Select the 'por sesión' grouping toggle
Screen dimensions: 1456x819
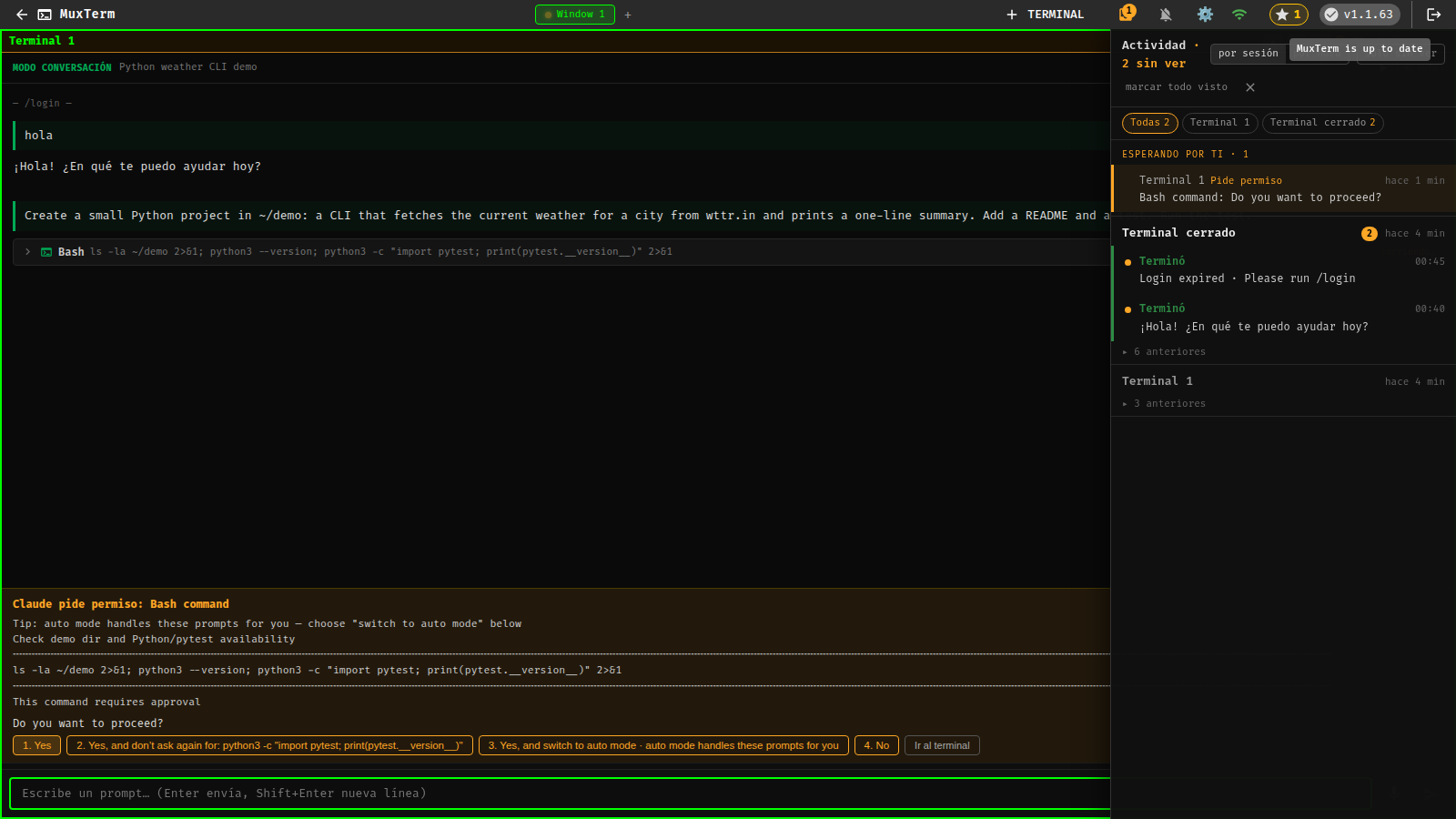[1248, 54]
